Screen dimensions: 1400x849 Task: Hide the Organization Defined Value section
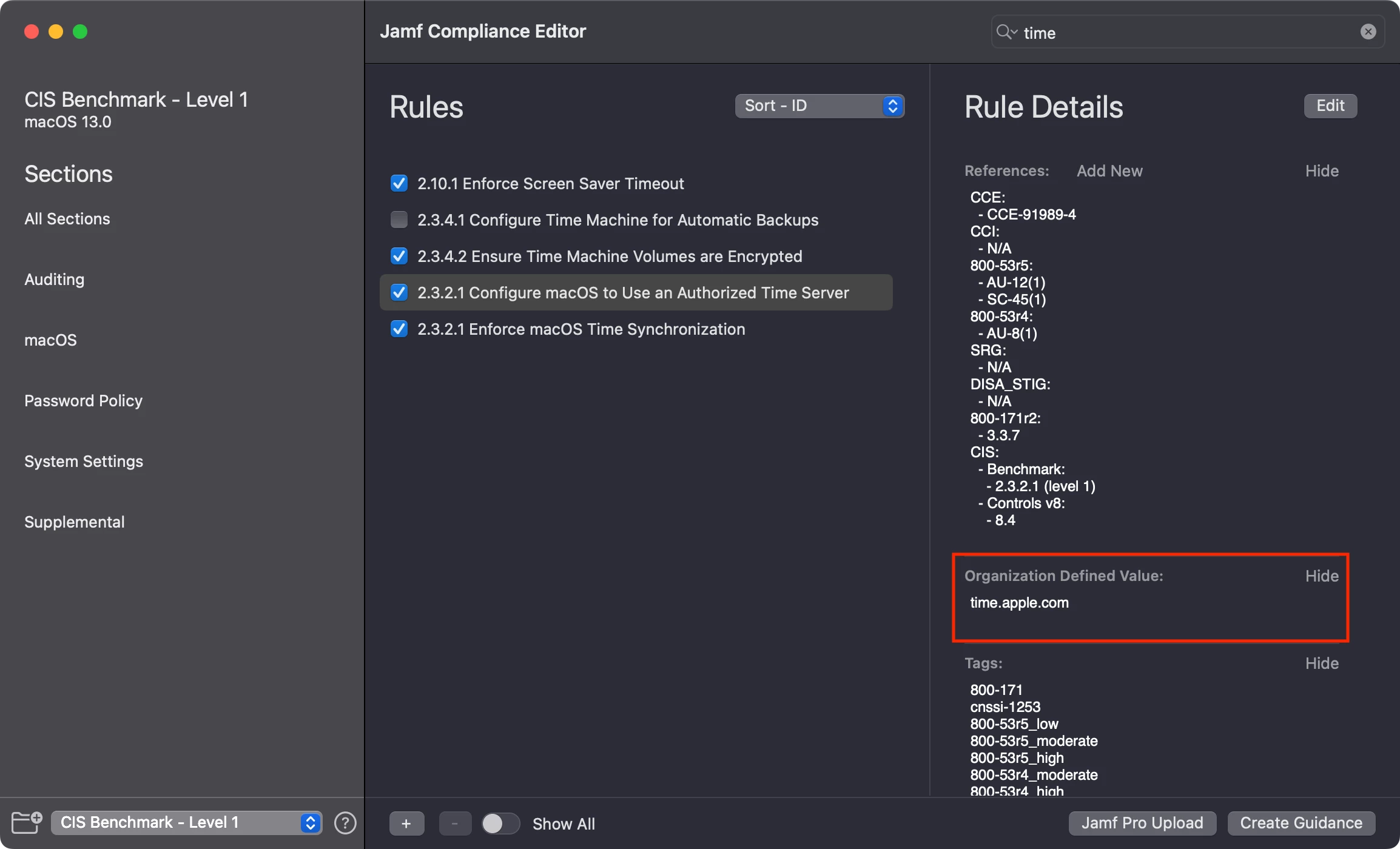pos(1322,576)
